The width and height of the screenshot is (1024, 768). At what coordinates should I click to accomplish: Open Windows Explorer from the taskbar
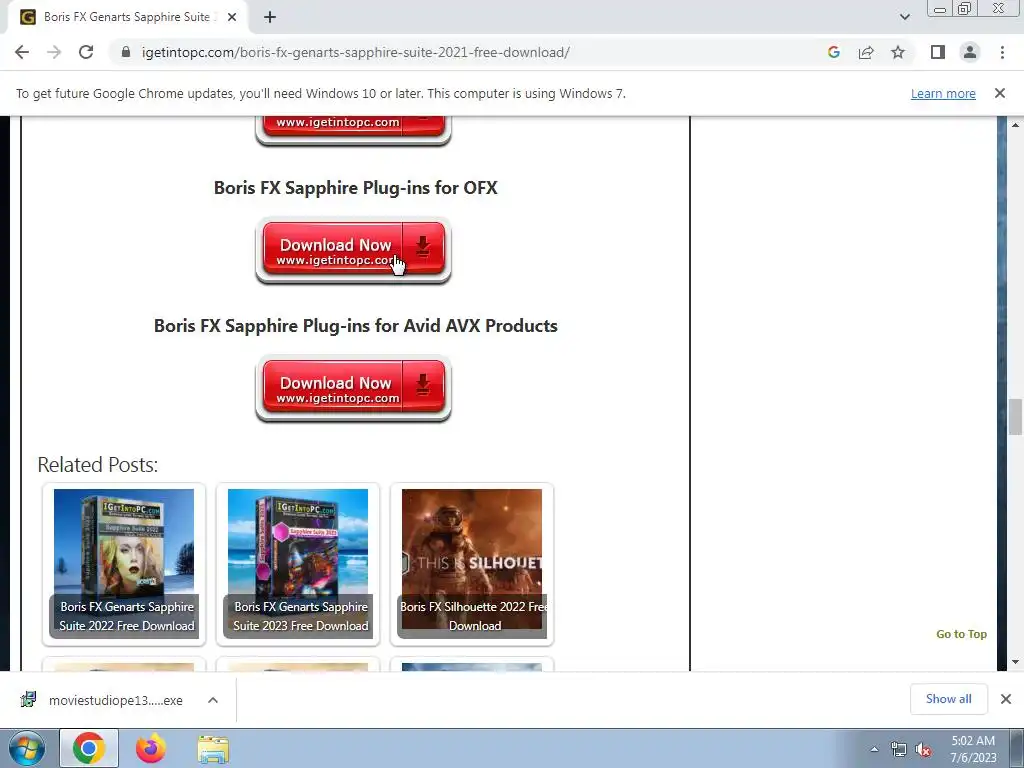pos(213,748)
